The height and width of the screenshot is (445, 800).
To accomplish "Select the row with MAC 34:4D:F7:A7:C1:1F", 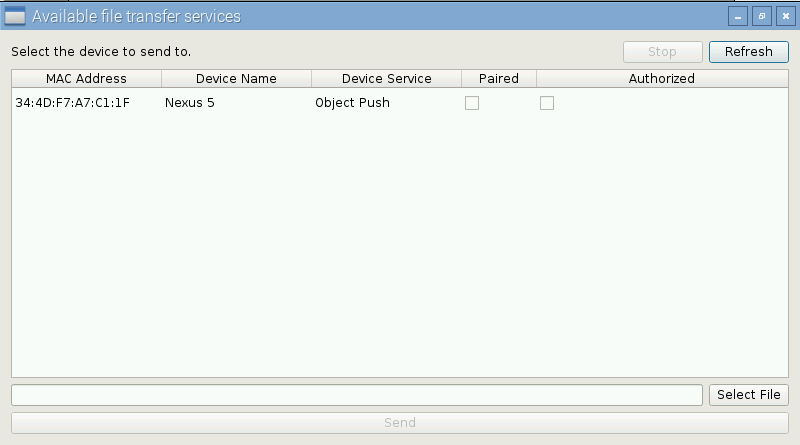I will click(x=72, y=102).
